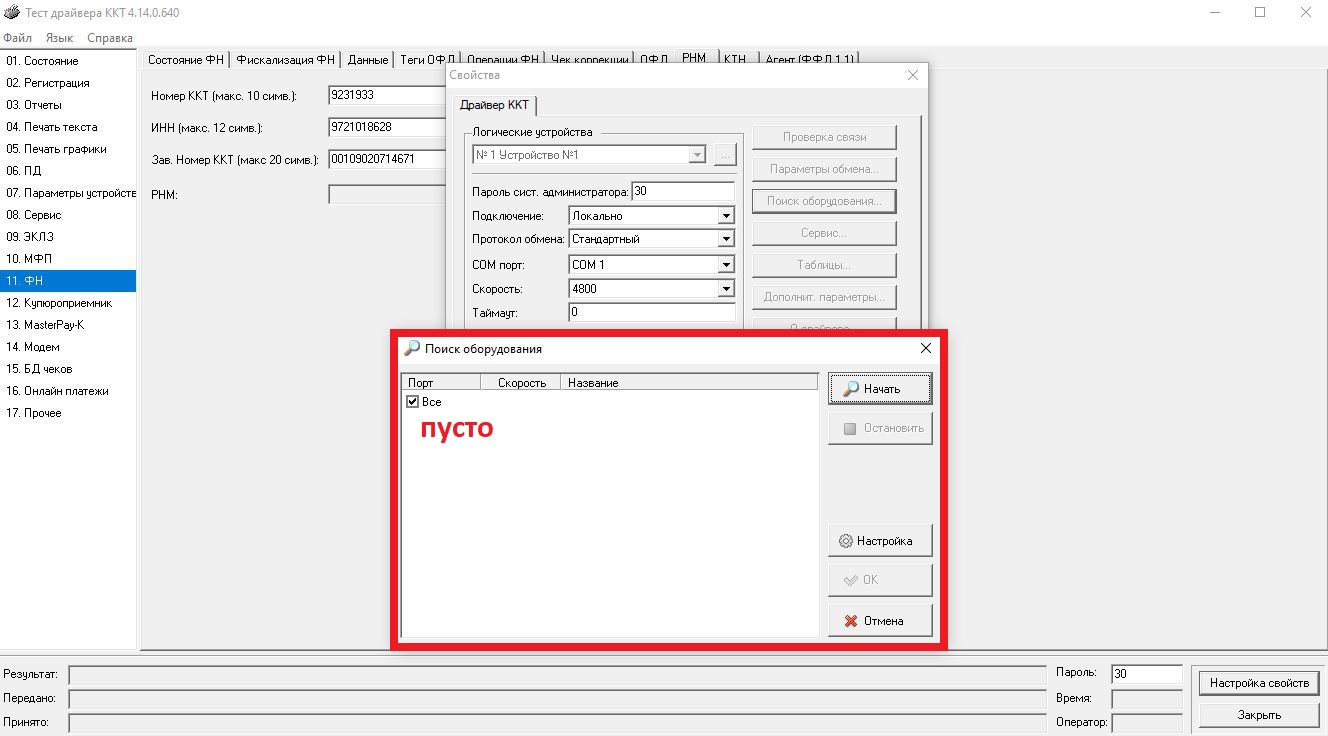
Task: Click the Настройка свойств button
Action: (1259, 683)
